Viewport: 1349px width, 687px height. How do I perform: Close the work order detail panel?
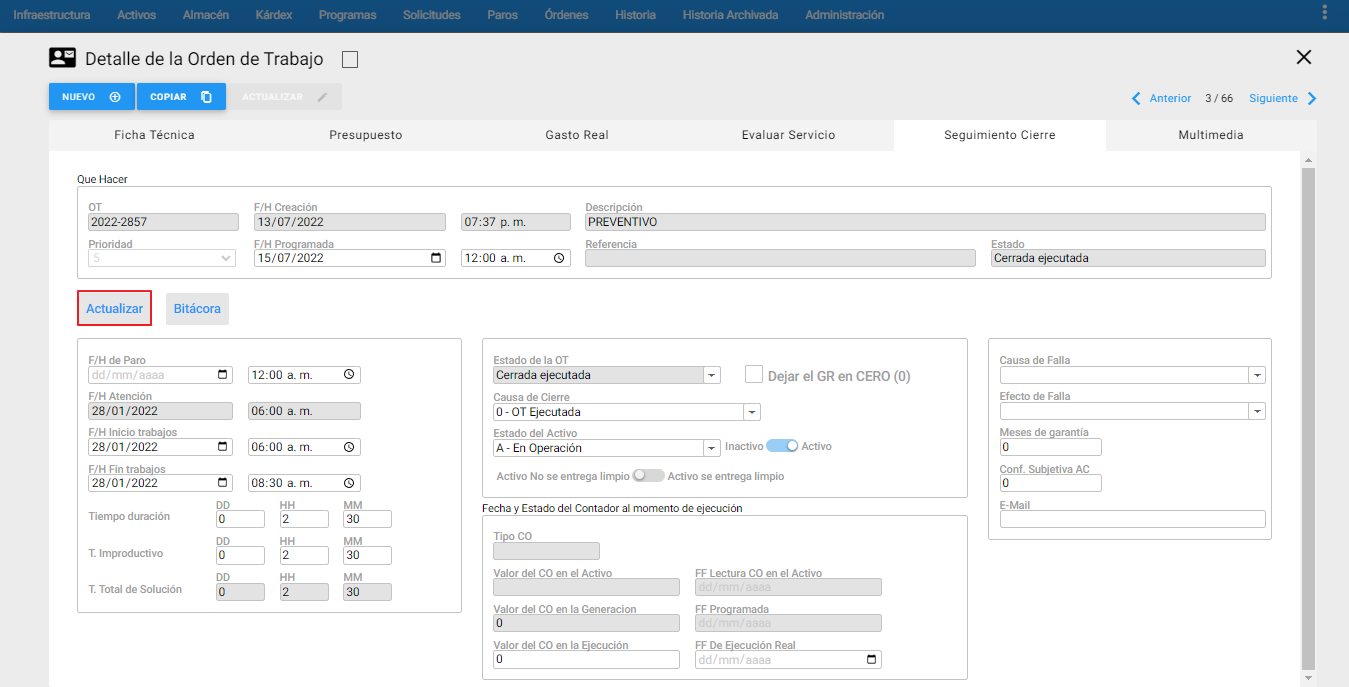1304,57
